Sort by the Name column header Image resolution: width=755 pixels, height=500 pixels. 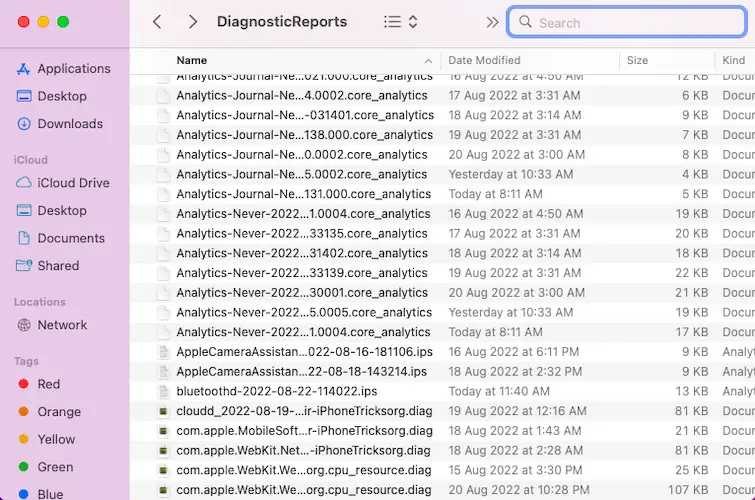click(x=192, y=61)
